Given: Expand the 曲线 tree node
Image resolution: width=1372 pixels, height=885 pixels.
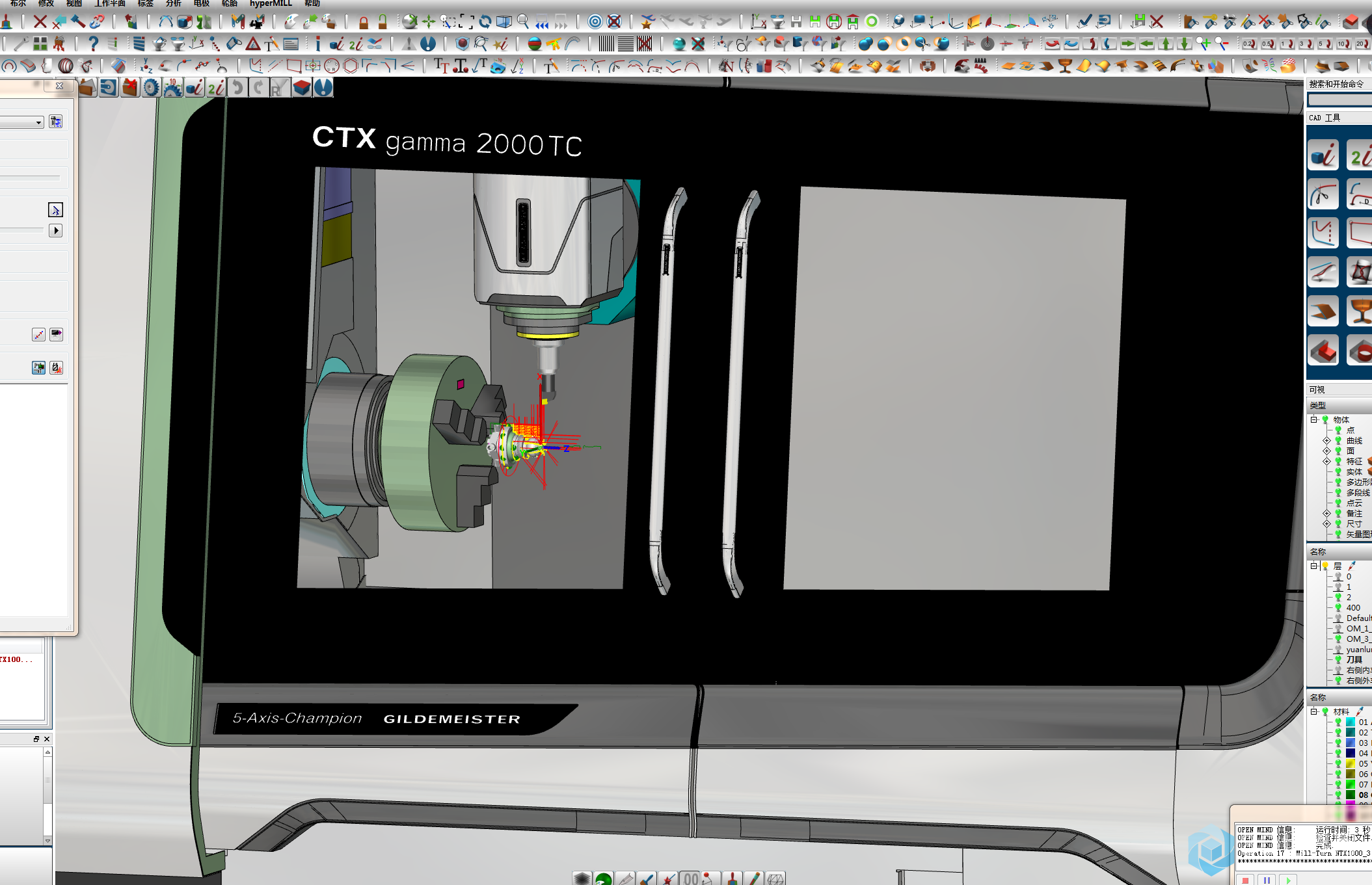Looking at the screenshot, I should tap(1326, 440).
